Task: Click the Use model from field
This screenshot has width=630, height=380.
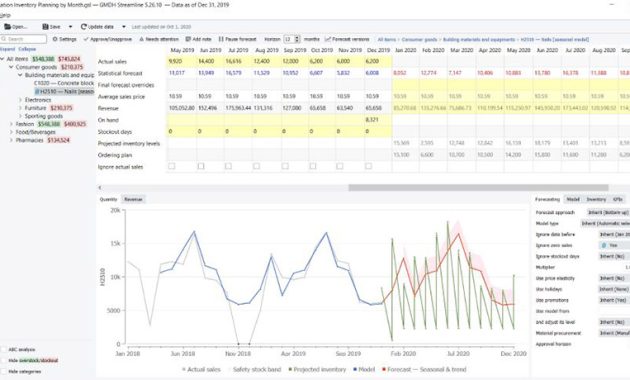Action: [614, 311]
